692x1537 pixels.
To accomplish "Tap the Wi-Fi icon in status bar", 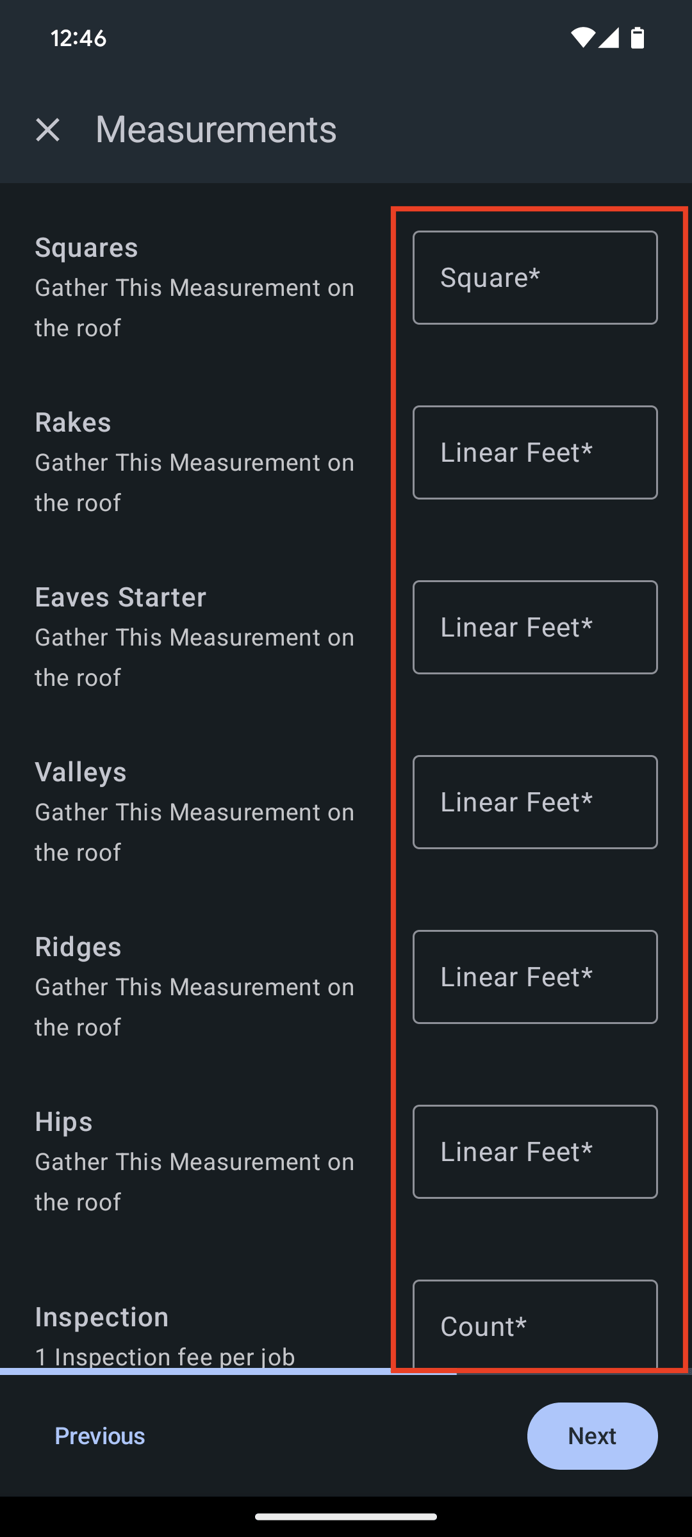I will (x=583, y=39).
